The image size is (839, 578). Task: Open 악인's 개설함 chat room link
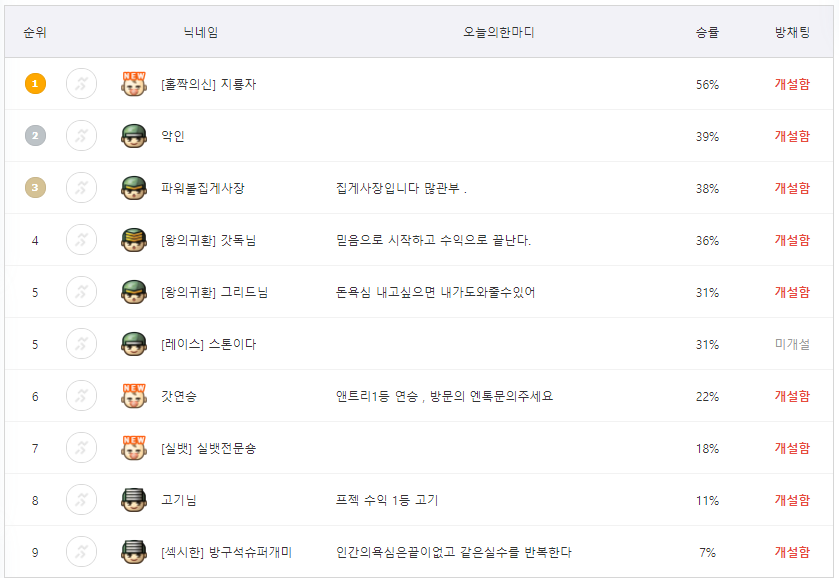pyautogui.click(x=792, y=136)
